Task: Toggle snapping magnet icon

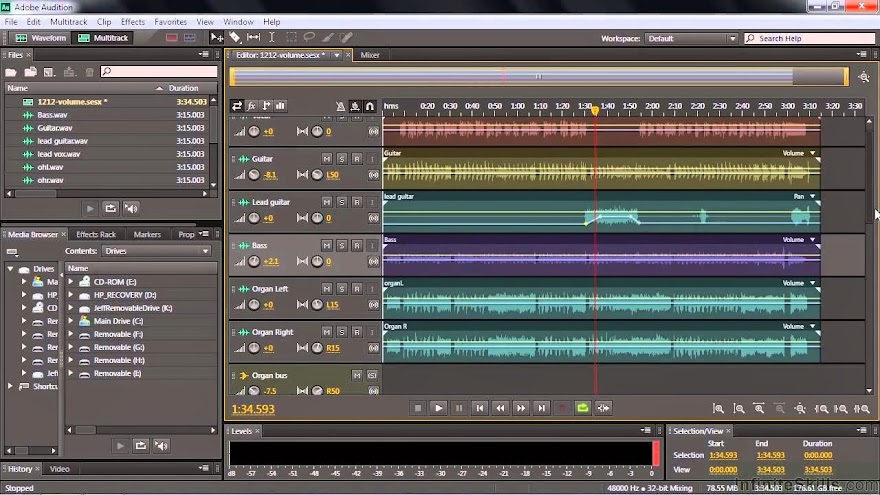Action: point(370,106)
